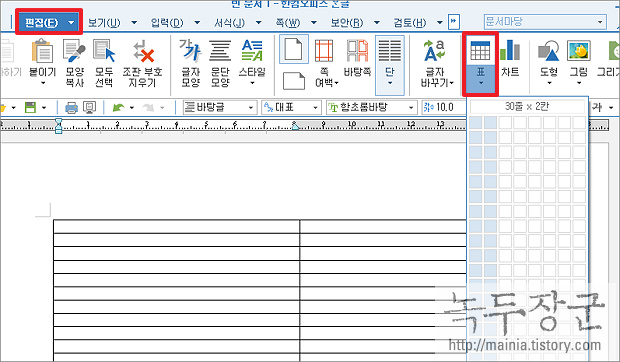
Task: Expand the 보기 menu dropdown arrow
Action: tap(134, 23)
